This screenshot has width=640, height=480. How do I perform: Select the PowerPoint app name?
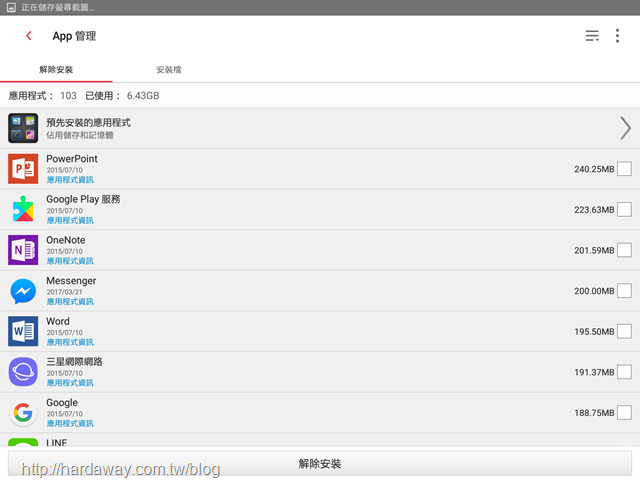(72, 159)
